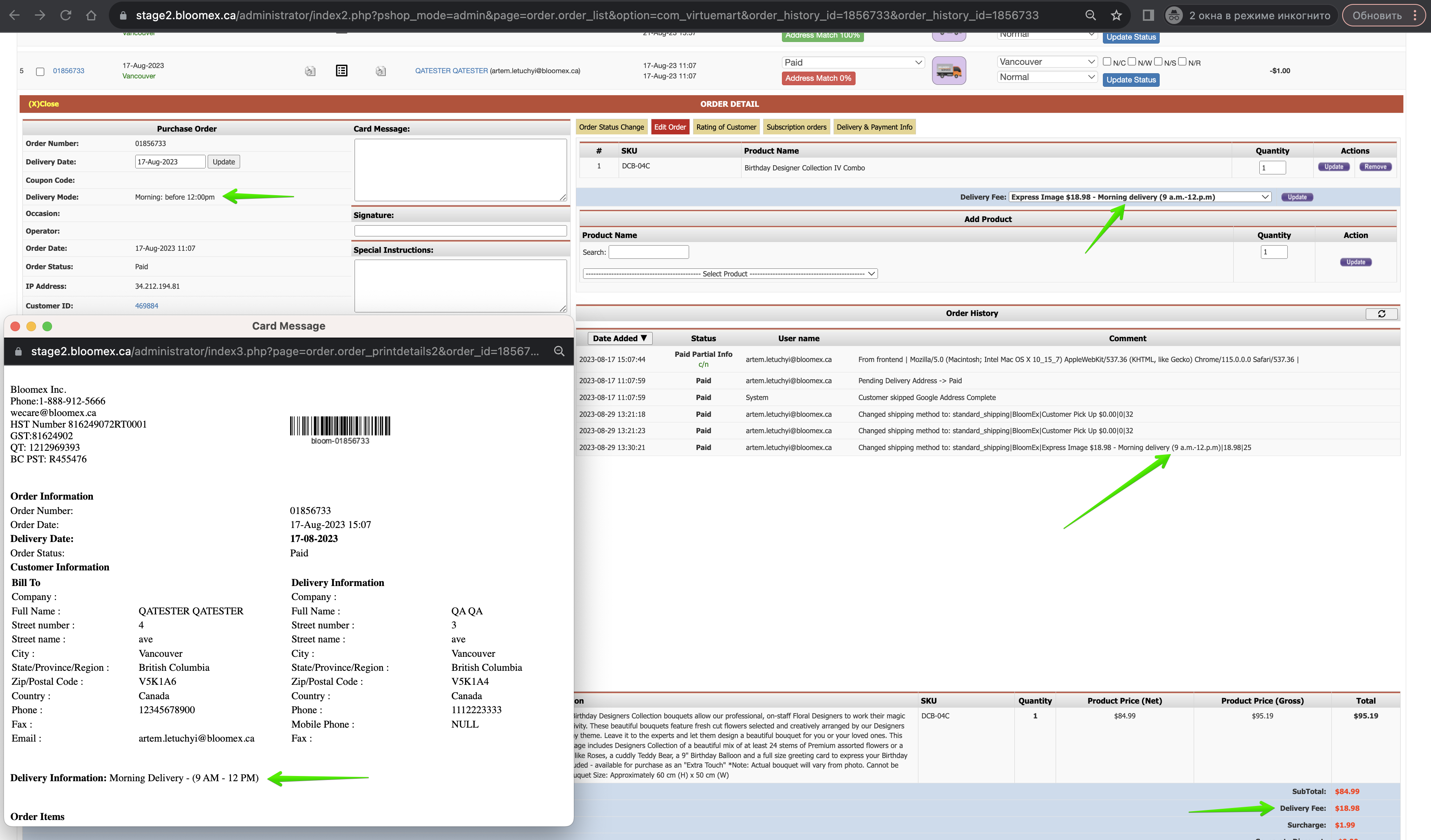Viewport: 1431px width, 840px height.
Task: Update quantity of DCB-04C product
Action: (1333, 167)
